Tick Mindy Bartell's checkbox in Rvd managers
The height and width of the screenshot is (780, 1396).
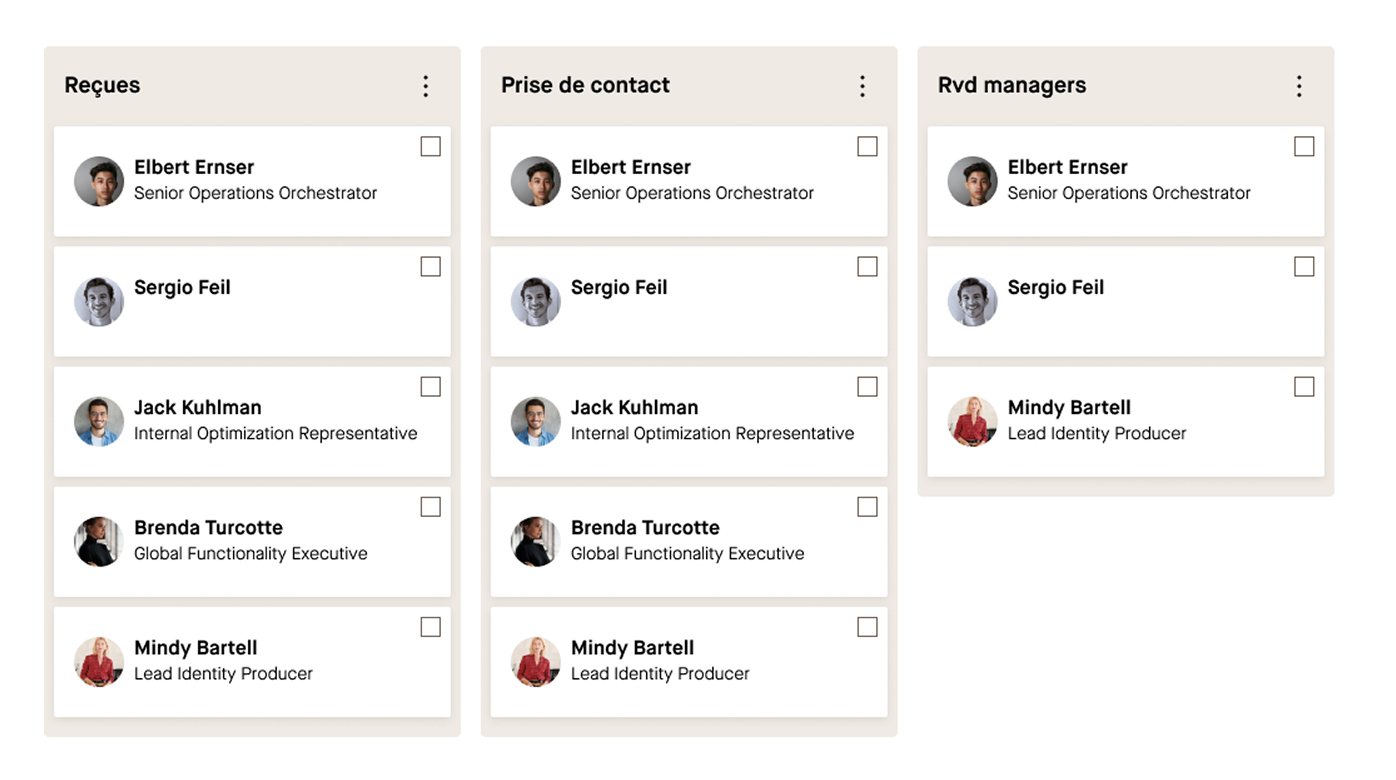[x=1304, y=387]
